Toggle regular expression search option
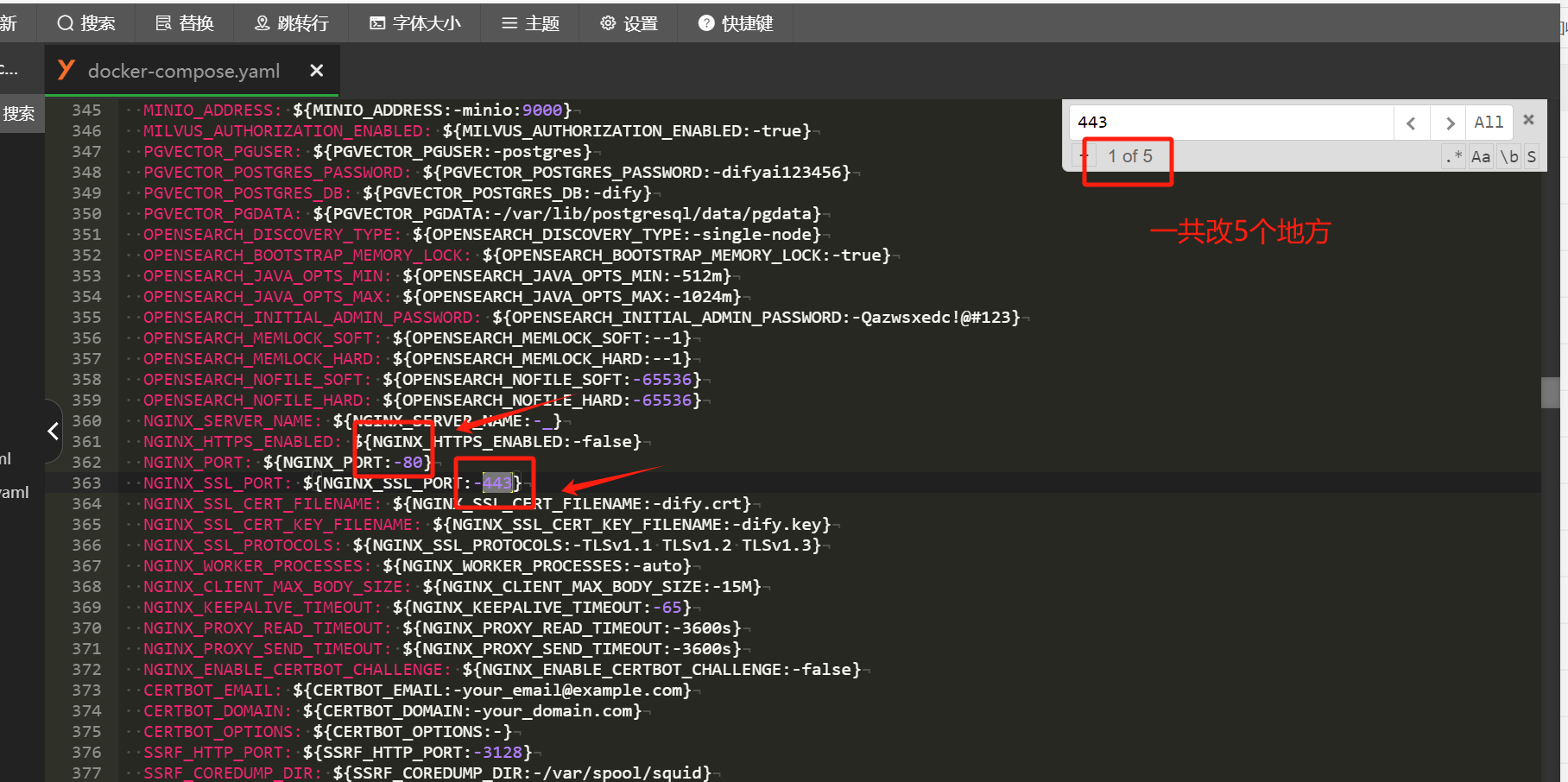The image size is (1568, 782). [x=1453, y=156]
